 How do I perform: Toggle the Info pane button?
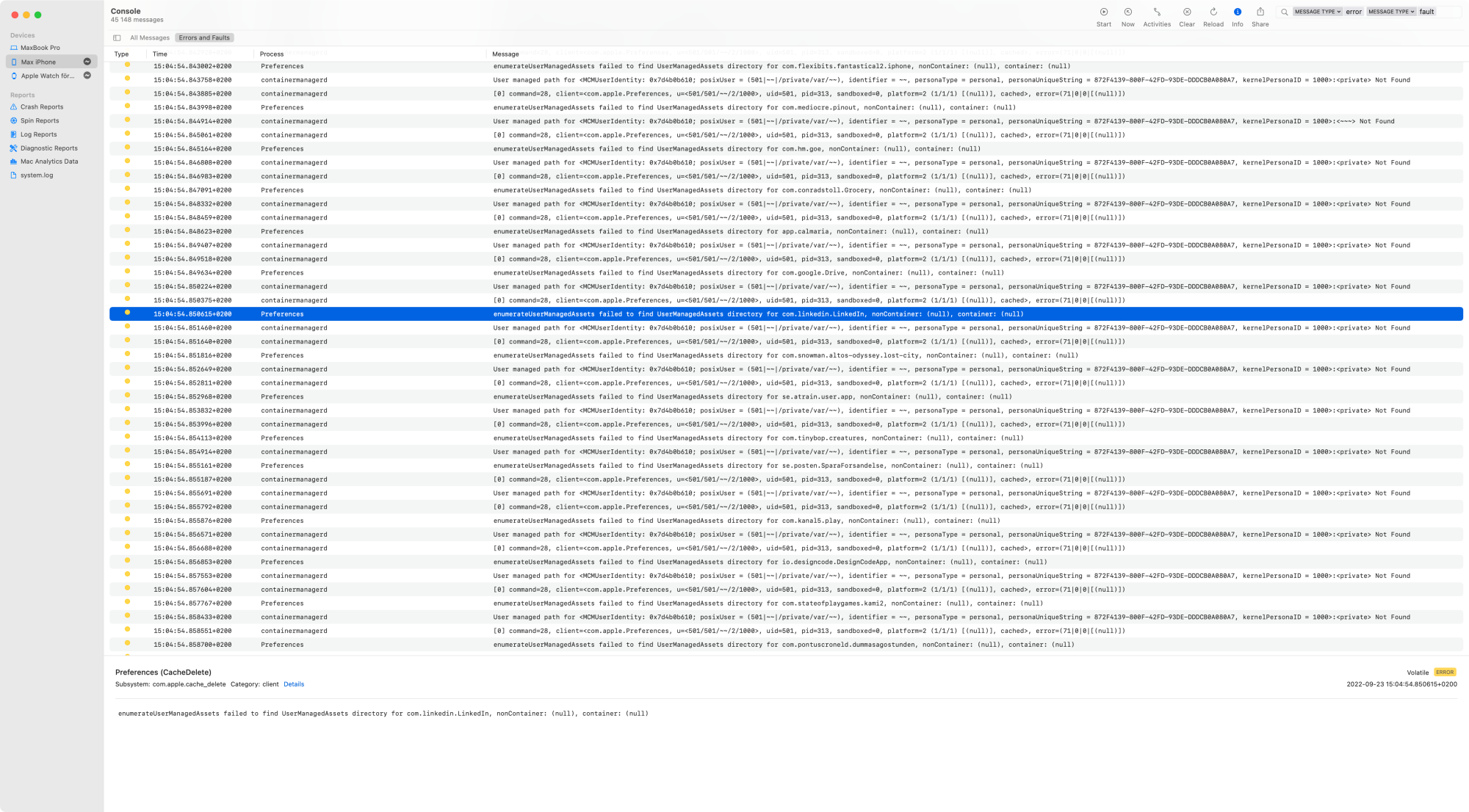coord(1238,12)
